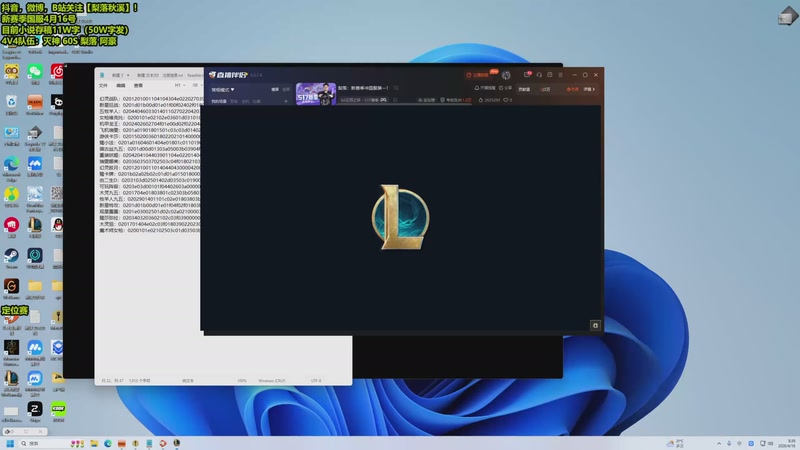
Task: Click the edit icon after the stream title
Action: click(396, 88)
